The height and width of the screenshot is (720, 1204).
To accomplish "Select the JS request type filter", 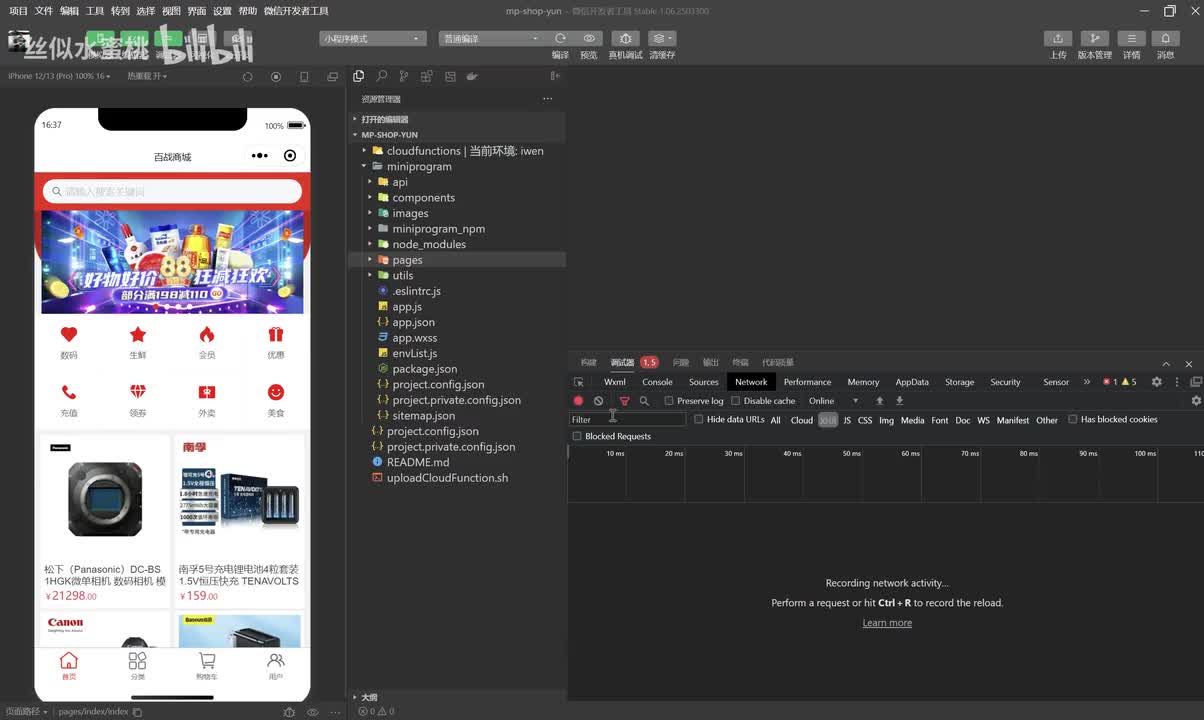I will tap(847, 420).
